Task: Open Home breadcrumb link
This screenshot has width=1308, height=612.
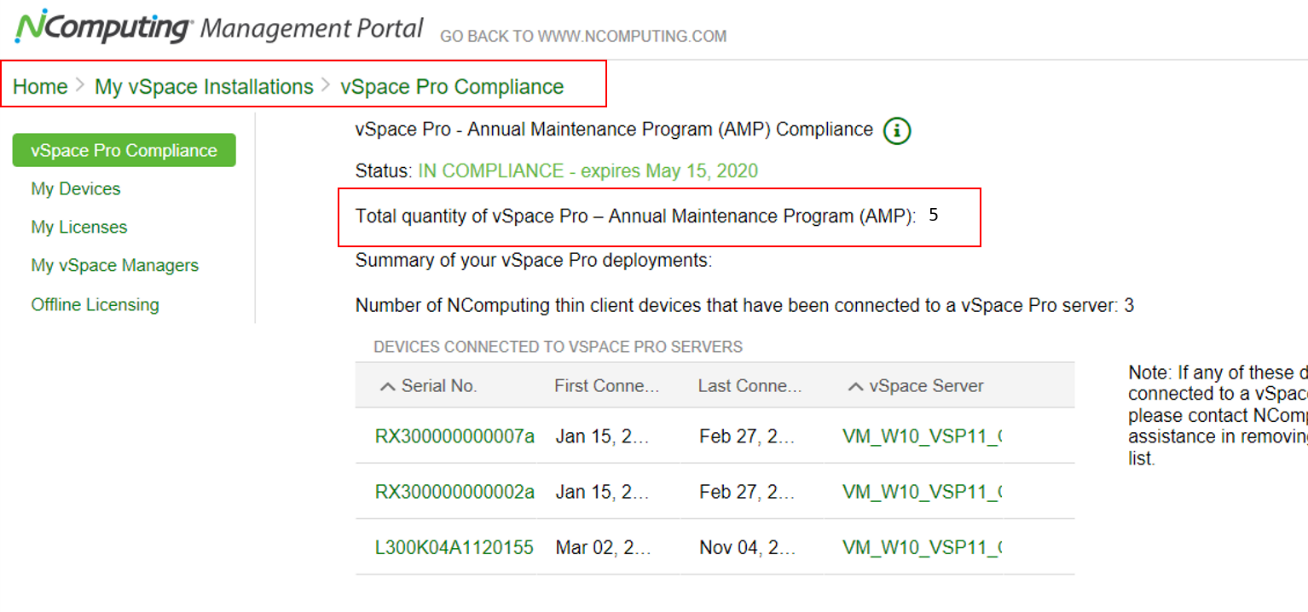Action: [40, 87]
